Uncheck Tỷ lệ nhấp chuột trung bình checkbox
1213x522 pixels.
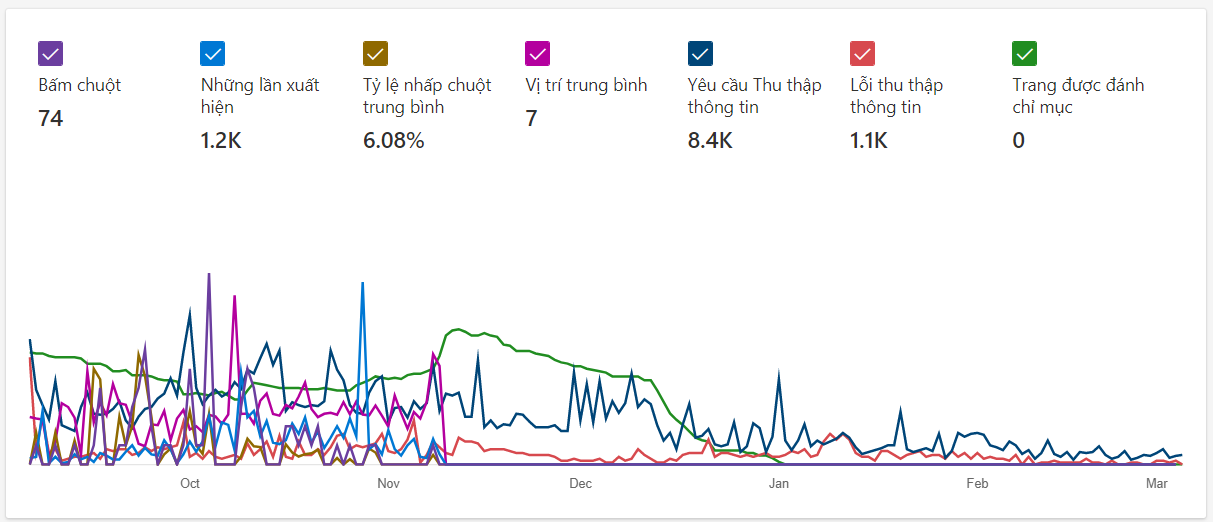[x=376, y=54]
